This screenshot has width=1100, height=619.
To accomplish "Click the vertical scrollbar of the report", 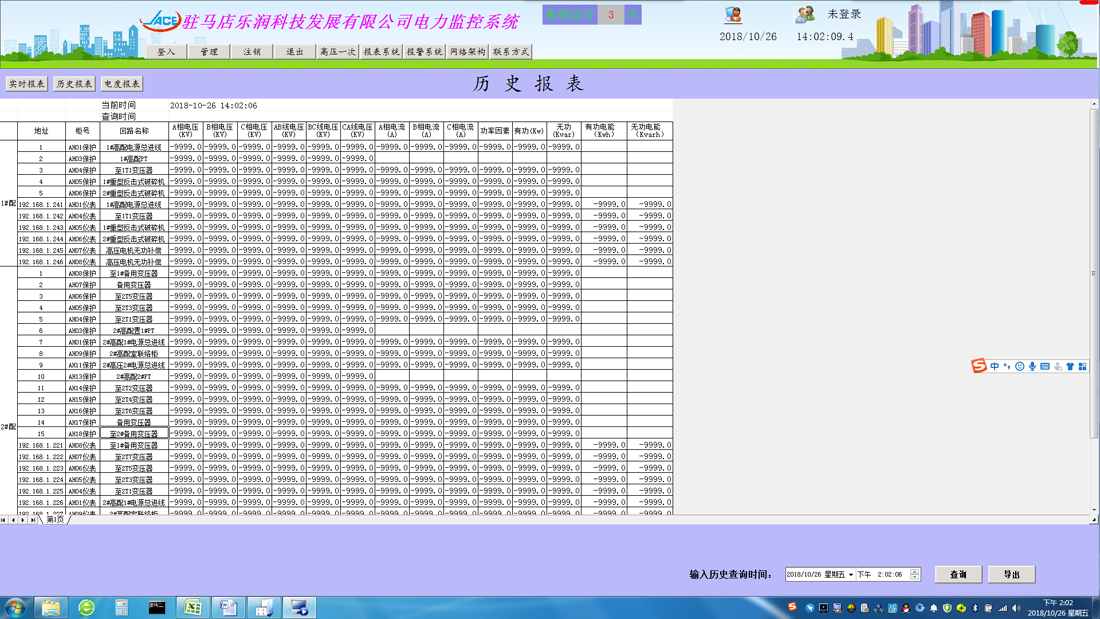I will coord(1094,274).
